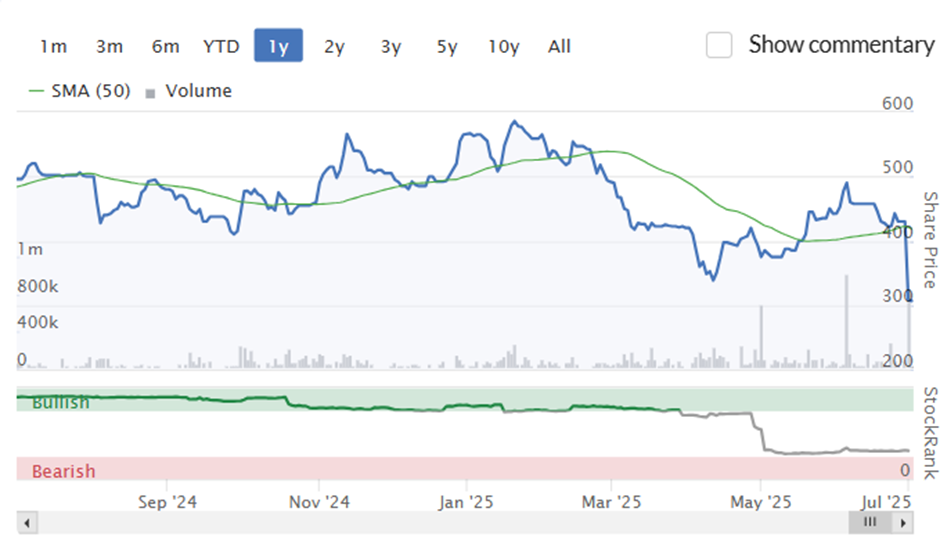Viewport: 940px width, 544px height.
Task: Click the Nov '24 axis label
Action: [319, 502]
